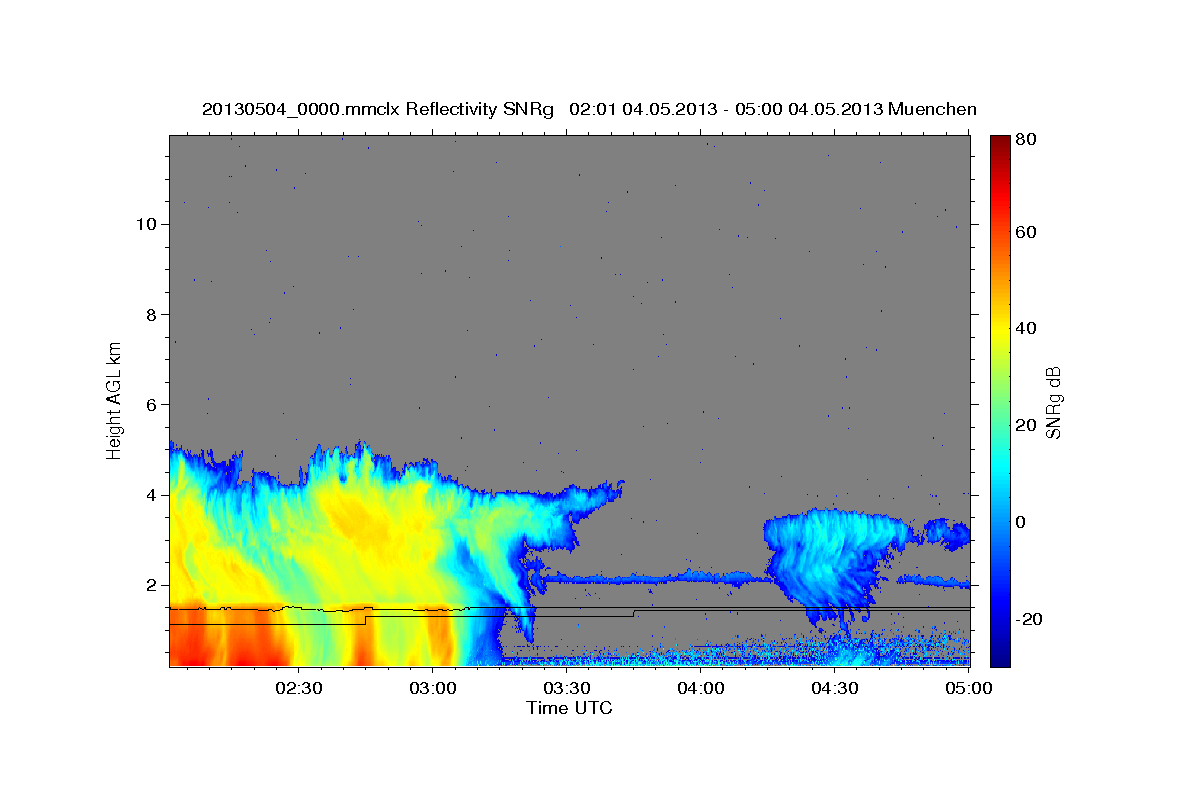This screenshot has height=800, width=1200.
Task: Click the height tick label 6
Action: pyautogui.click(x=151, y=404)
